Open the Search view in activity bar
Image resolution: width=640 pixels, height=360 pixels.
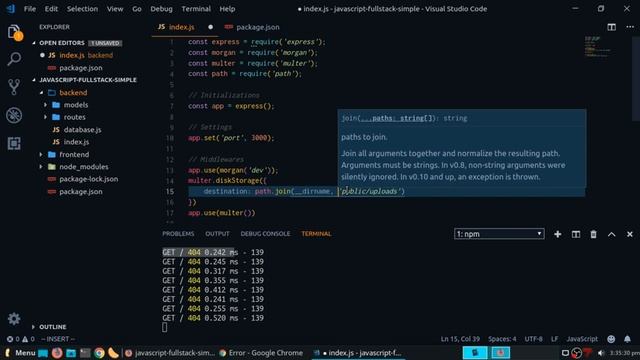coord(14,59)
